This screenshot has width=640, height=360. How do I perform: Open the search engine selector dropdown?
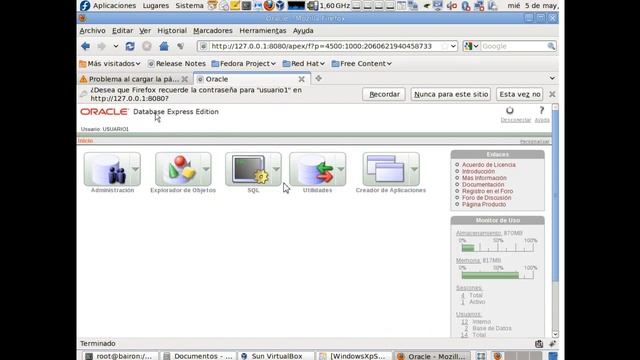click(x=471, y=46)
